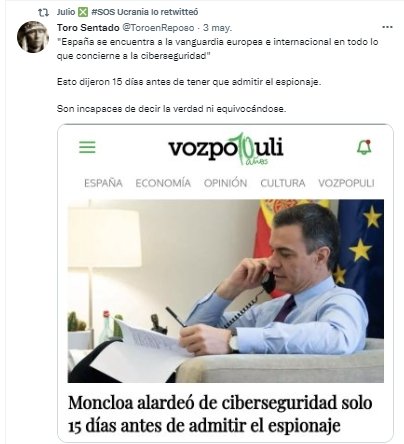Click the Julio #SOS Ucrania retweeted label
This screenshot has height=444, width=404.
click(x=127, y=12)
